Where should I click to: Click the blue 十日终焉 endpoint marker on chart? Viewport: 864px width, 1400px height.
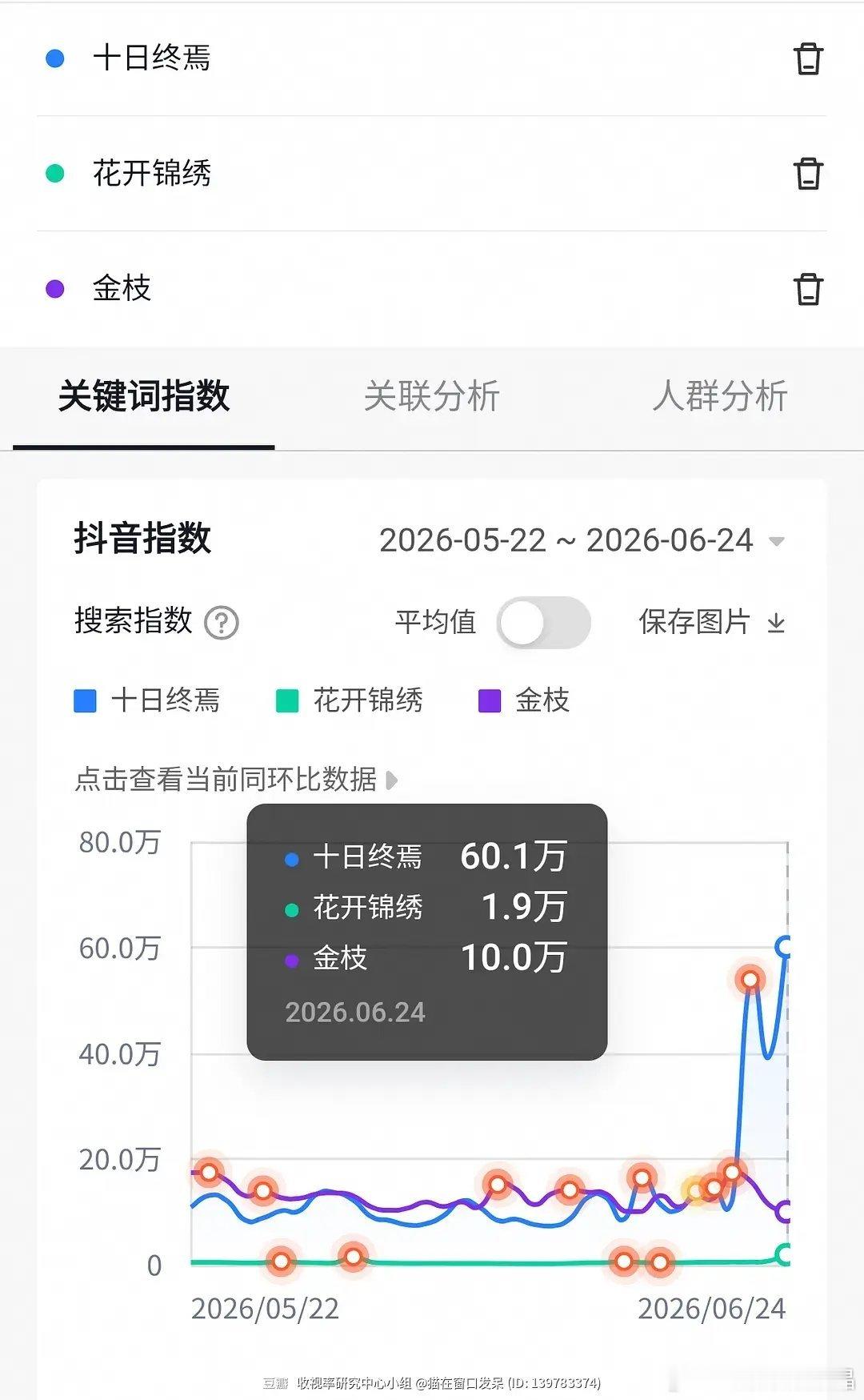click(x=784, y=946)
